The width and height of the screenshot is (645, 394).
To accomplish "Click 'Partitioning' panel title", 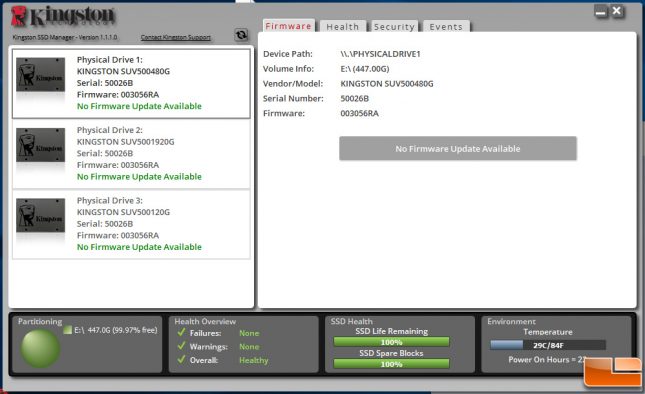I will [x=40, y=322].
